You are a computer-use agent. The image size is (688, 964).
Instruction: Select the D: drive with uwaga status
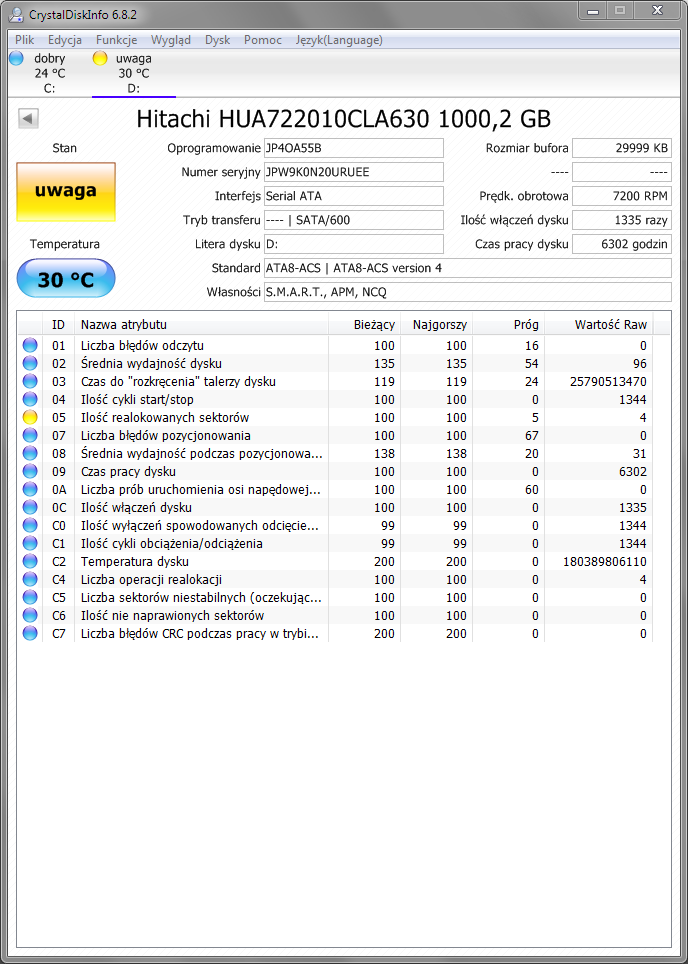pyautogui.click(x=133, y=73)
